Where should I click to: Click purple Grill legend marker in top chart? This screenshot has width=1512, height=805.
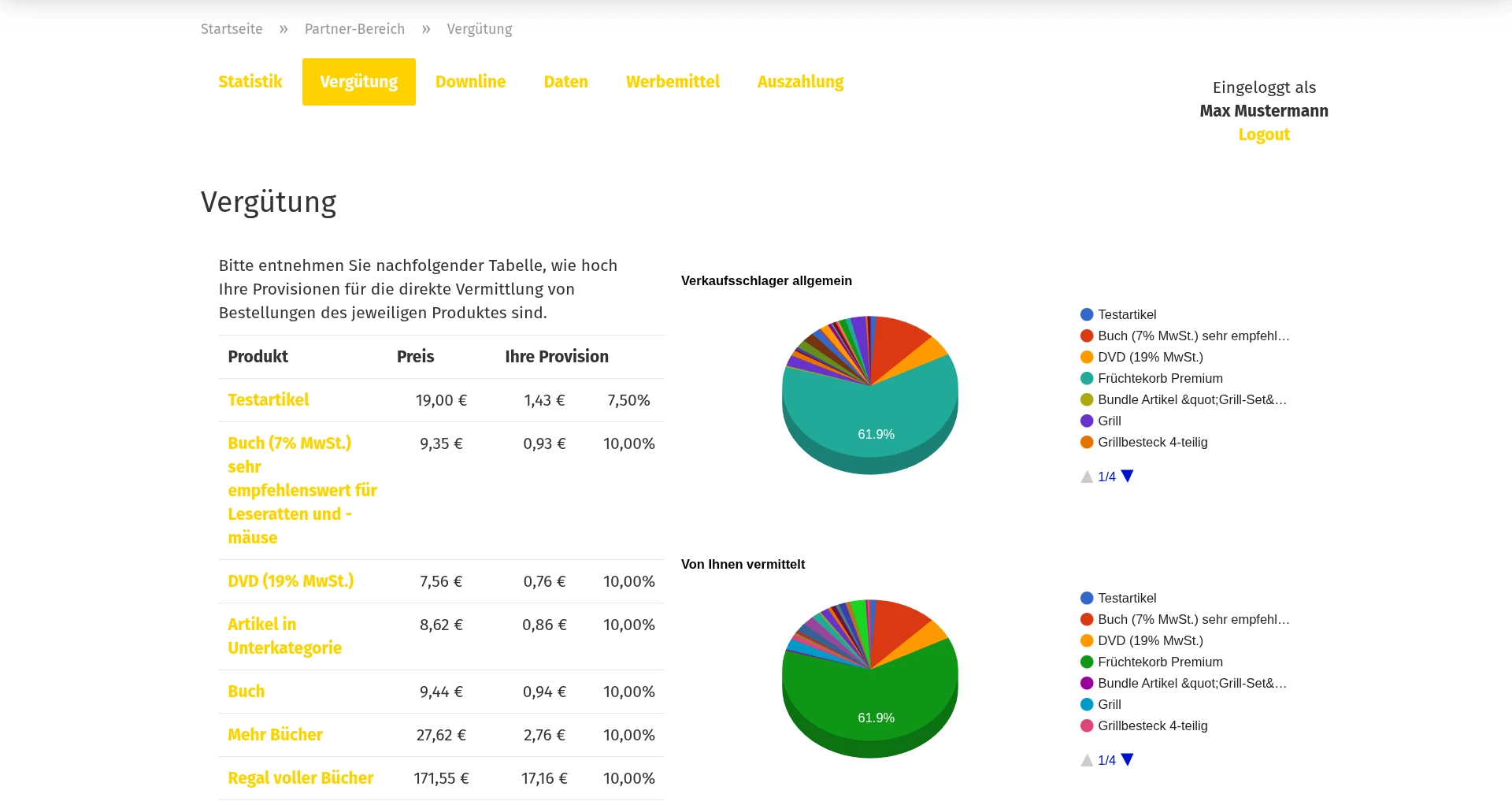click(1087, 421)
